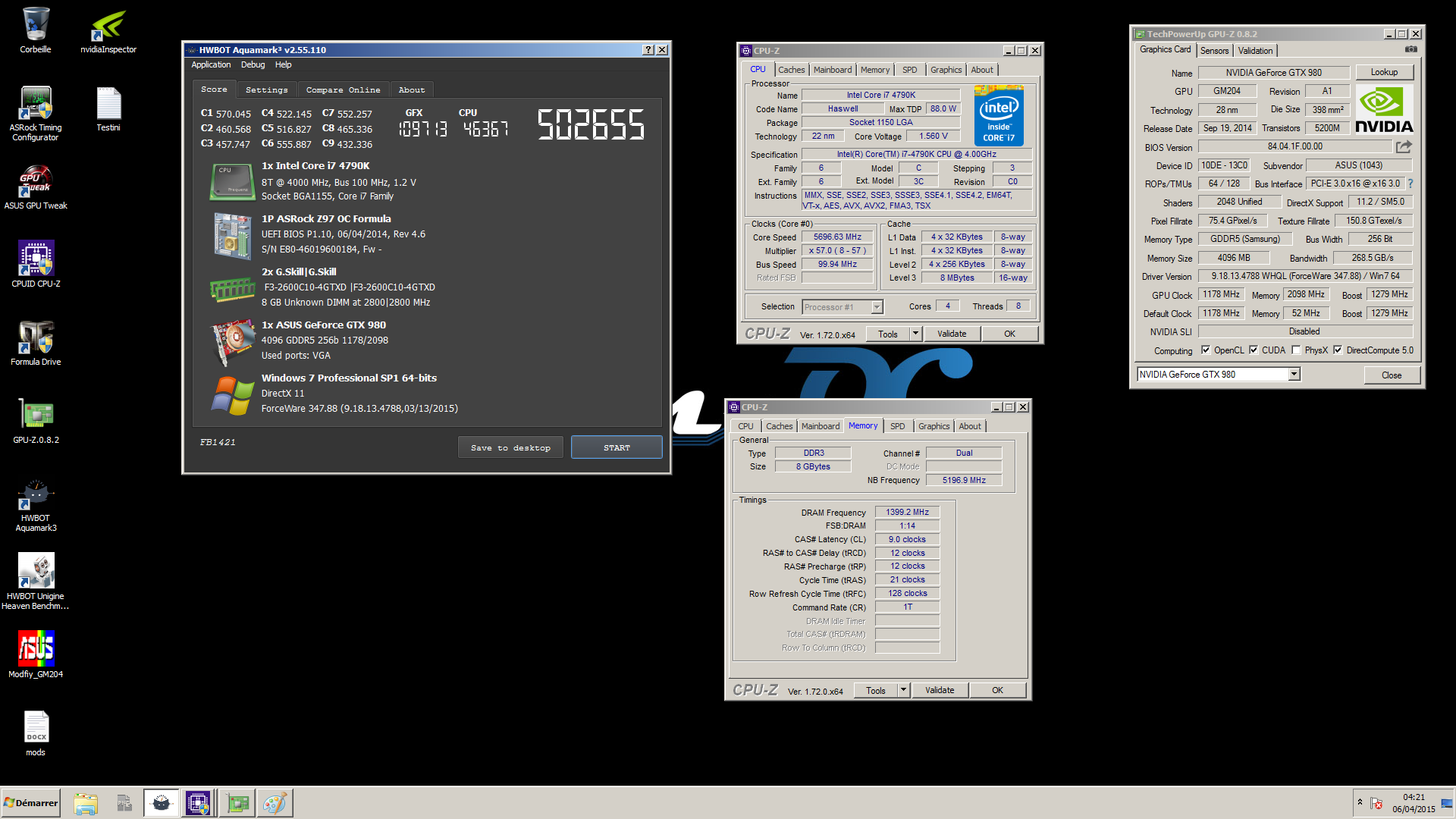Click the Aquamark taskbar icon
Viewport: 1456px width, 819px height.
161,803
